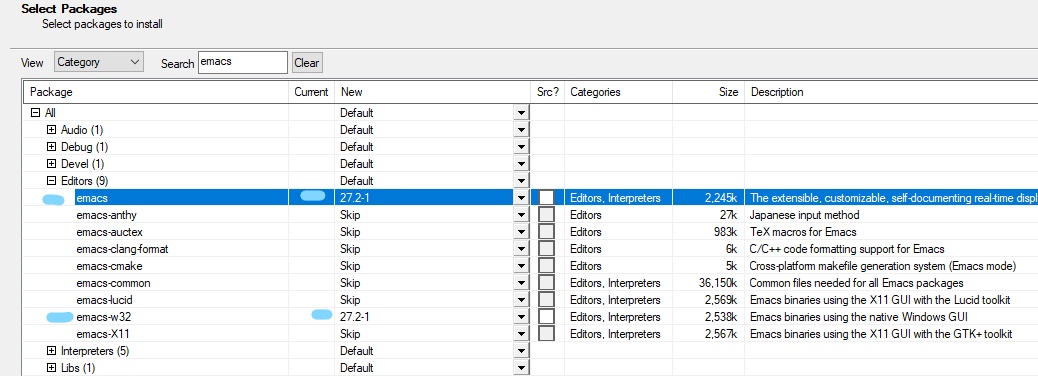This screenshot has width=1038, height=376.
Task: Open version dropdown for emacs-common
Action: coord(522,283)
